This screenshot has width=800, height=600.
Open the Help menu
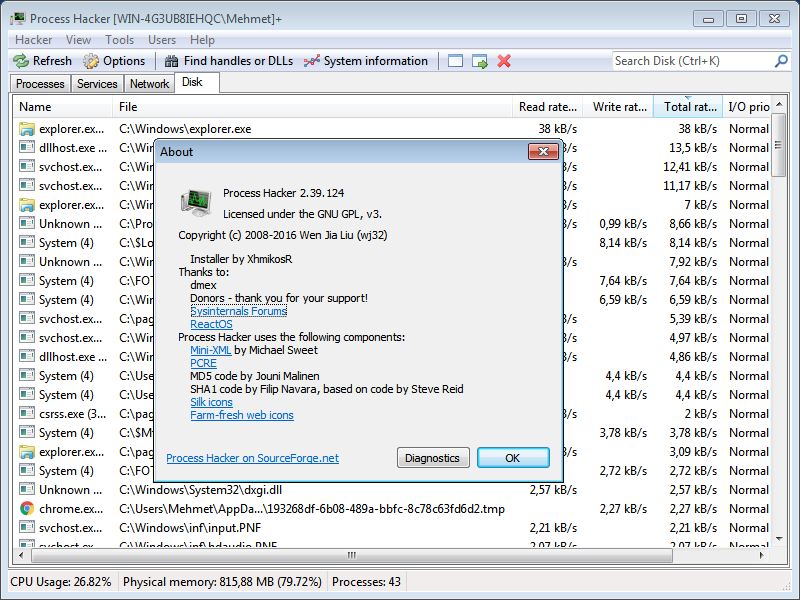tap(202, 40)
